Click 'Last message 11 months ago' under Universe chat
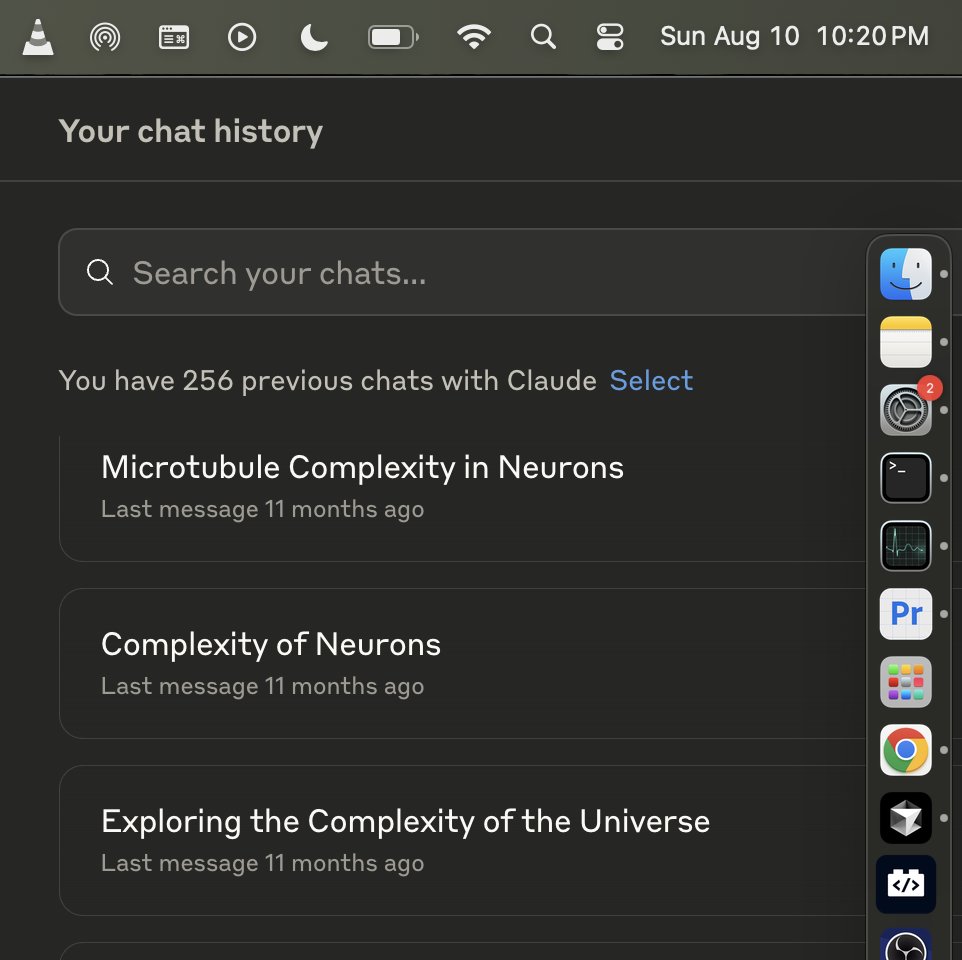 (x=263, y=863)
